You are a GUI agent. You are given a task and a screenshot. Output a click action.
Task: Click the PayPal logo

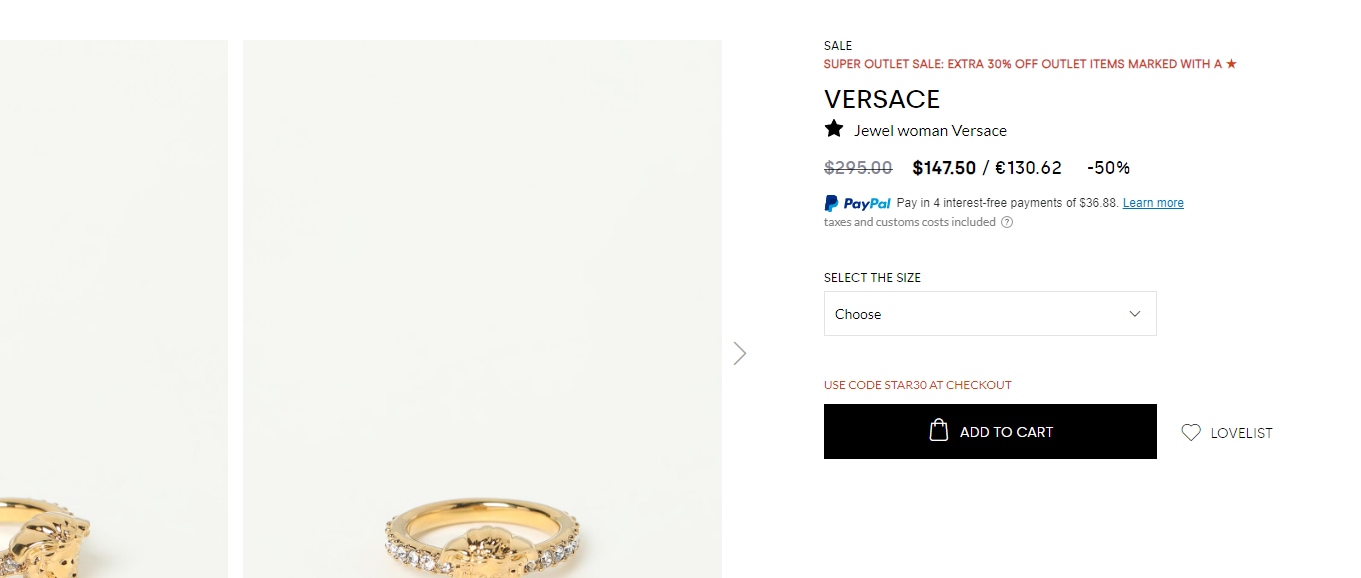(x=857, y=203)
